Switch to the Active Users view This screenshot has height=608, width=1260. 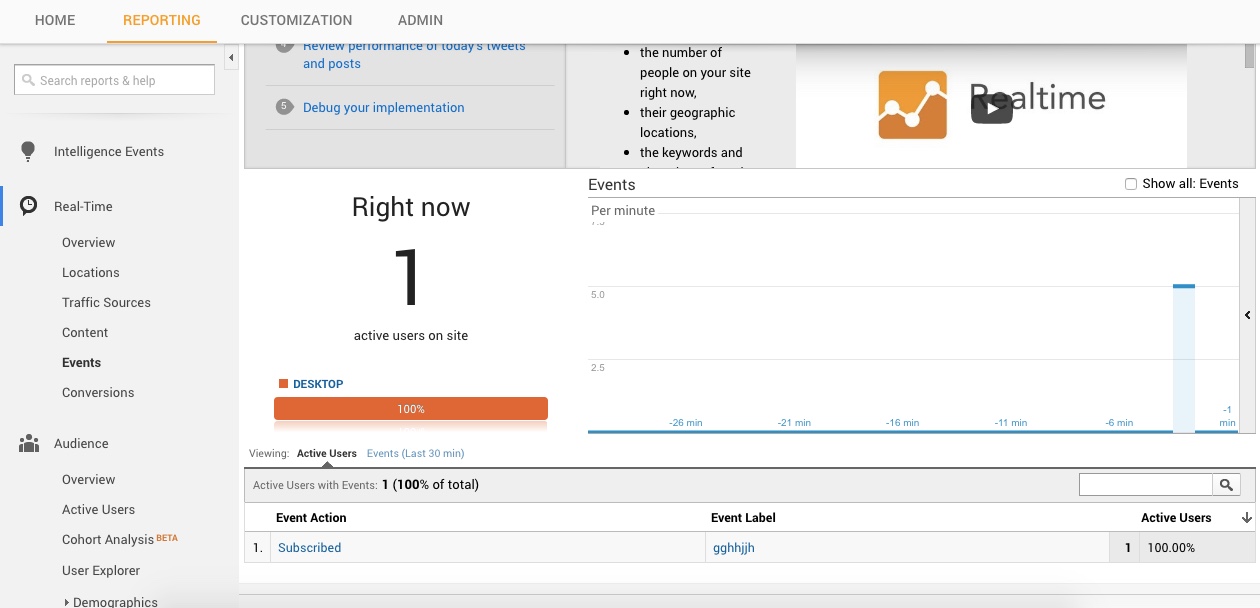(327, 453)
